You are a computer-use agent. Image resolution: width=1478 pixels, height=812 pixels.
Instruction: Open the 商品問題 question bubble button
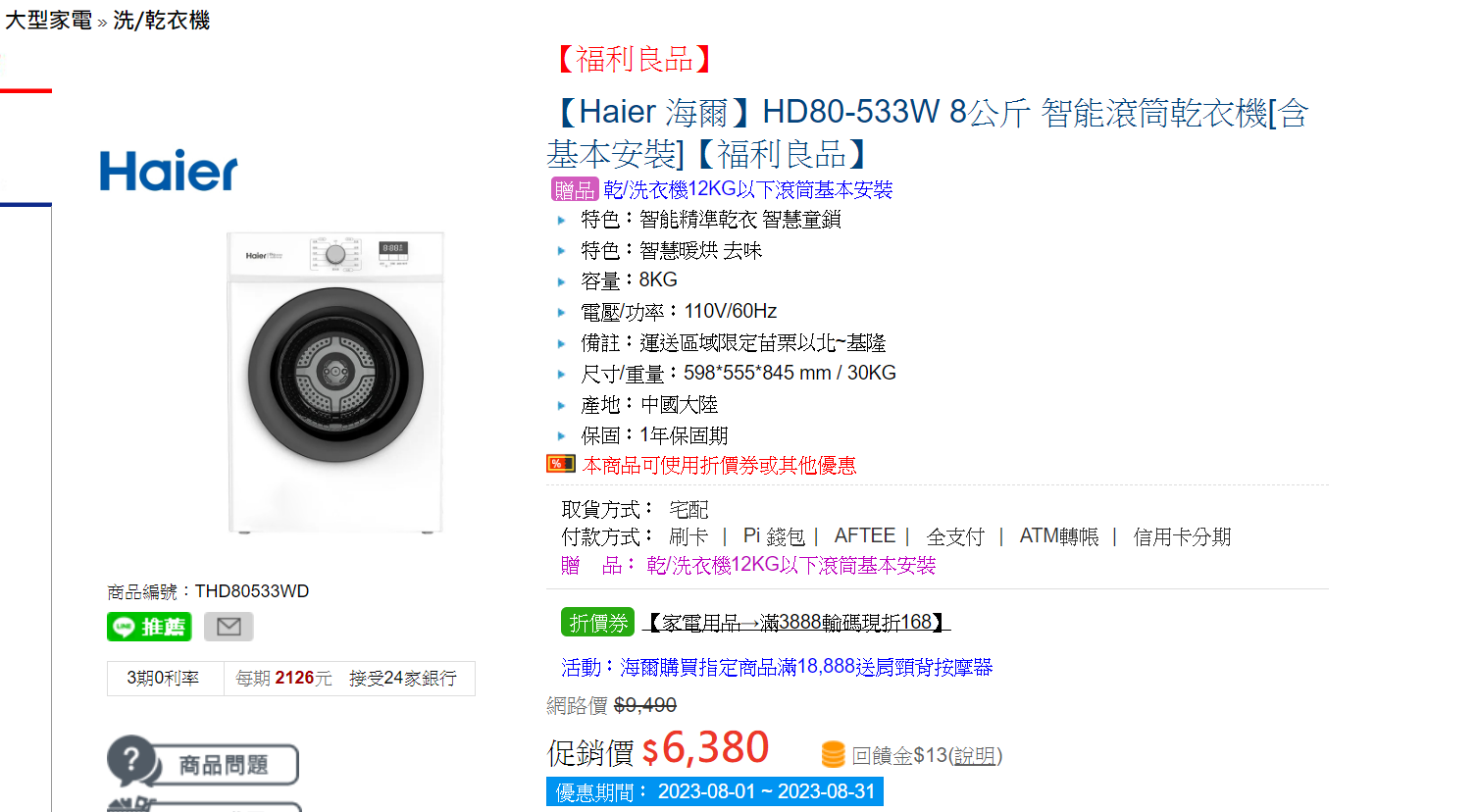click(203, 763)
